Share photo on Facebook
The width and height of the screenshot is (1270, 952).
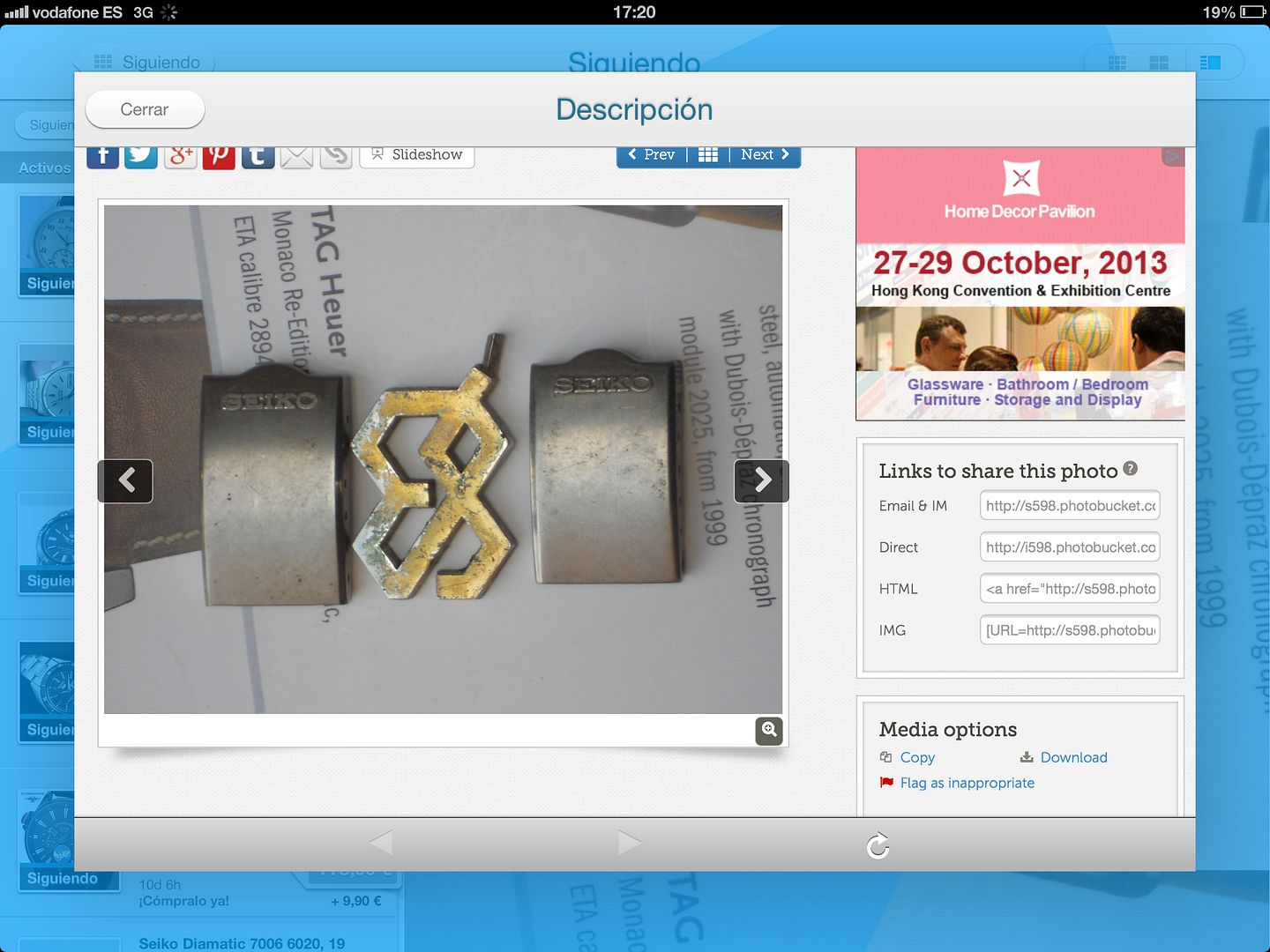click(102, 156)
